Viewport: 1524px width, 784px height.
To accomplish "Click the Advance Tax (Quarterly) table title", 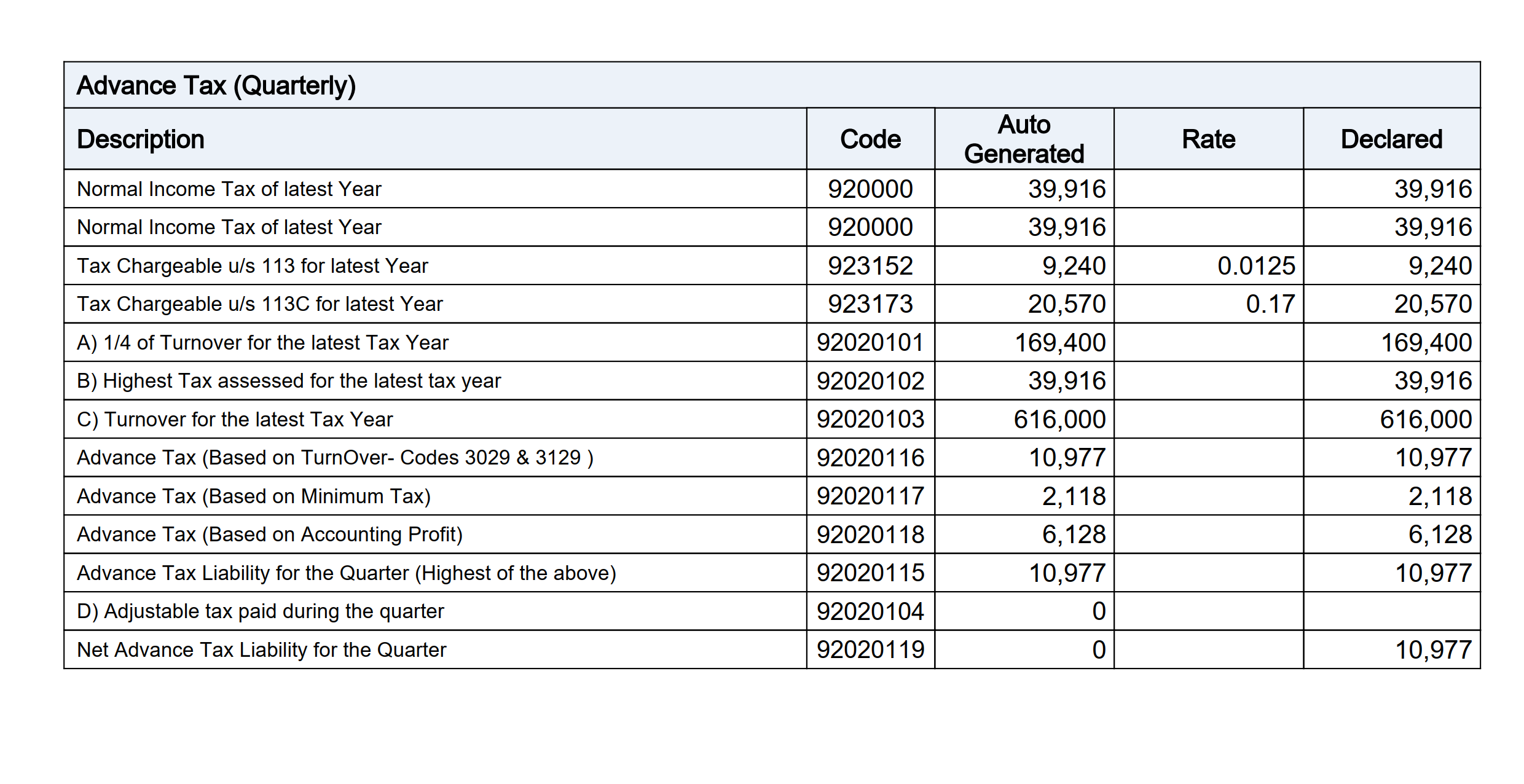I will click(216, 85).
